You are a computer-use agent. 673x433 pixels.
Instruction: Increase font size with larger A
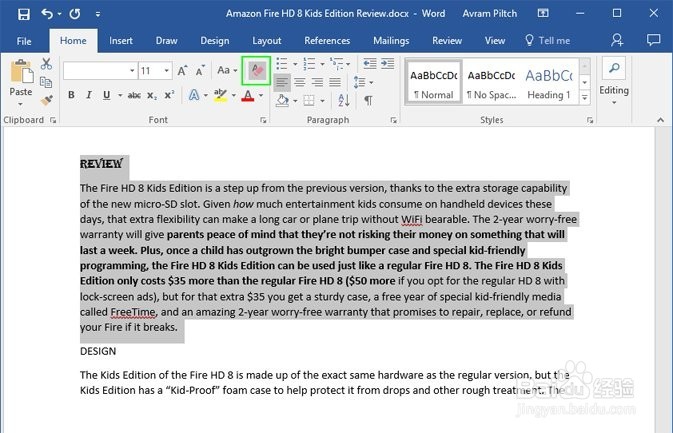(182, 70)
